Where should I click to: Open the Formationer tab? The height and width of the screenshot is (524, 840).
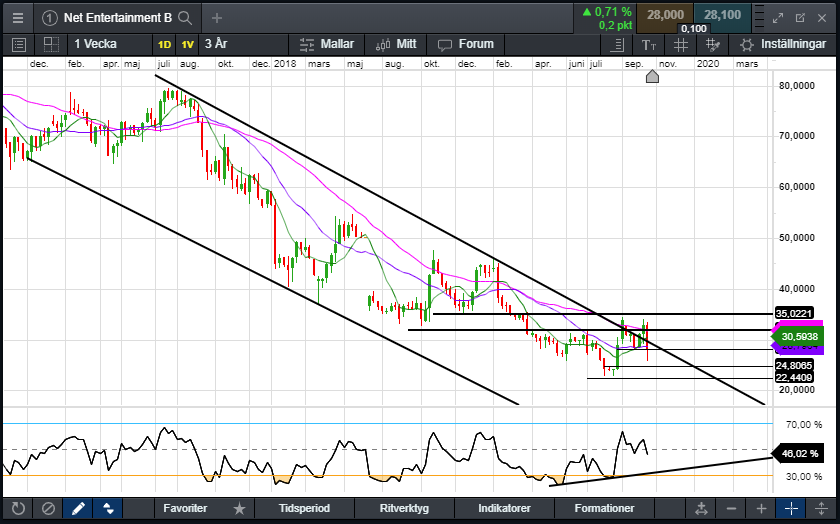click(x=604, y=508)
